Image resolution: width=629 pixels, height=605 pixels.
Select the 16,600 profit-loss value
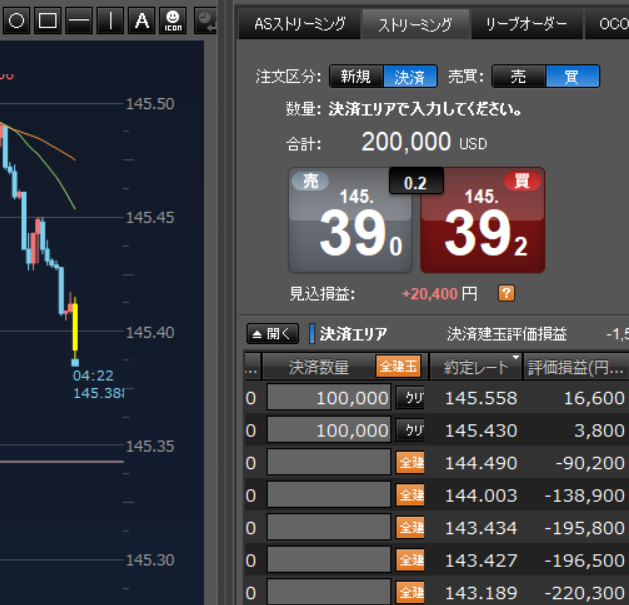[x=594, y=398]
